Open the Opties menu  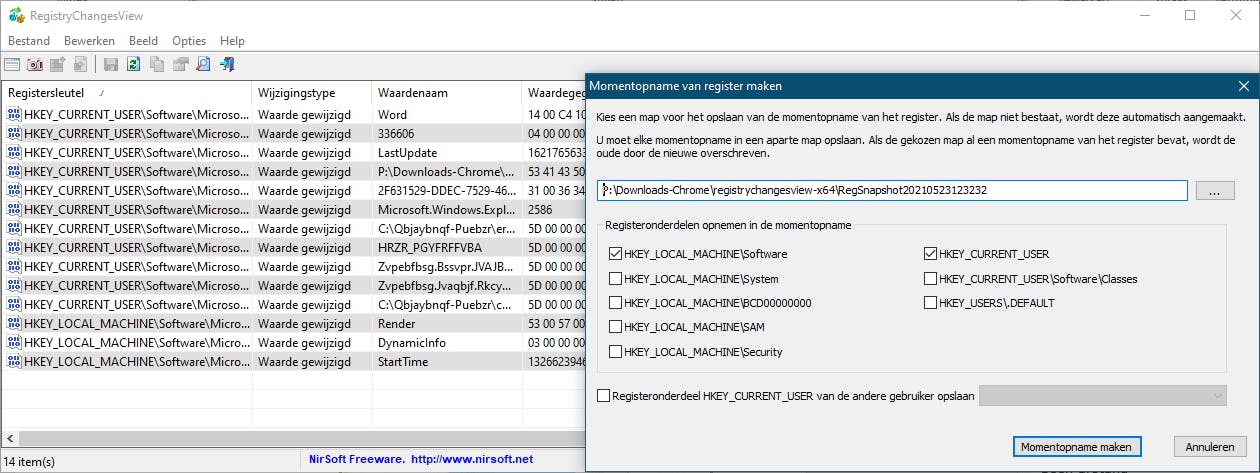click(189, 41)
